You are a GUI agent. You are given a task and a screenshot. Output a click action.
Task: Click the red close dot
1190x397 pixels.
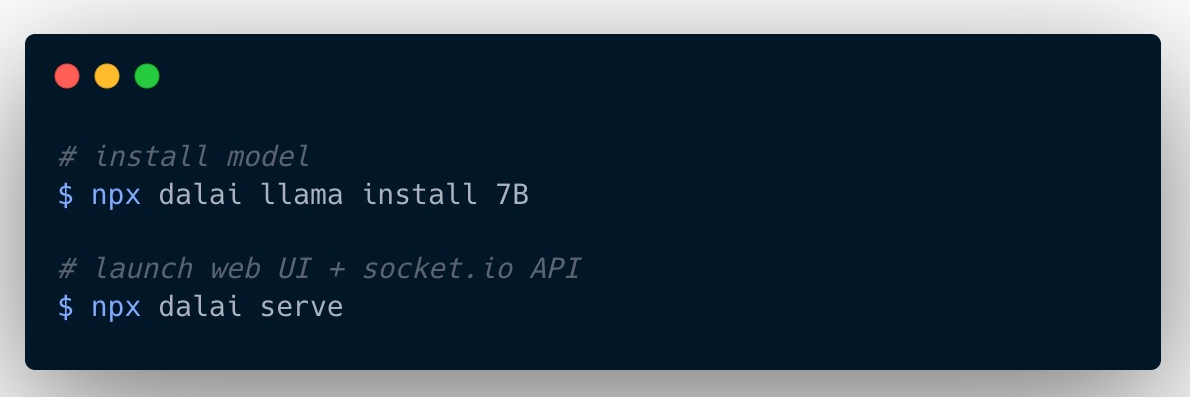(67, 76)
